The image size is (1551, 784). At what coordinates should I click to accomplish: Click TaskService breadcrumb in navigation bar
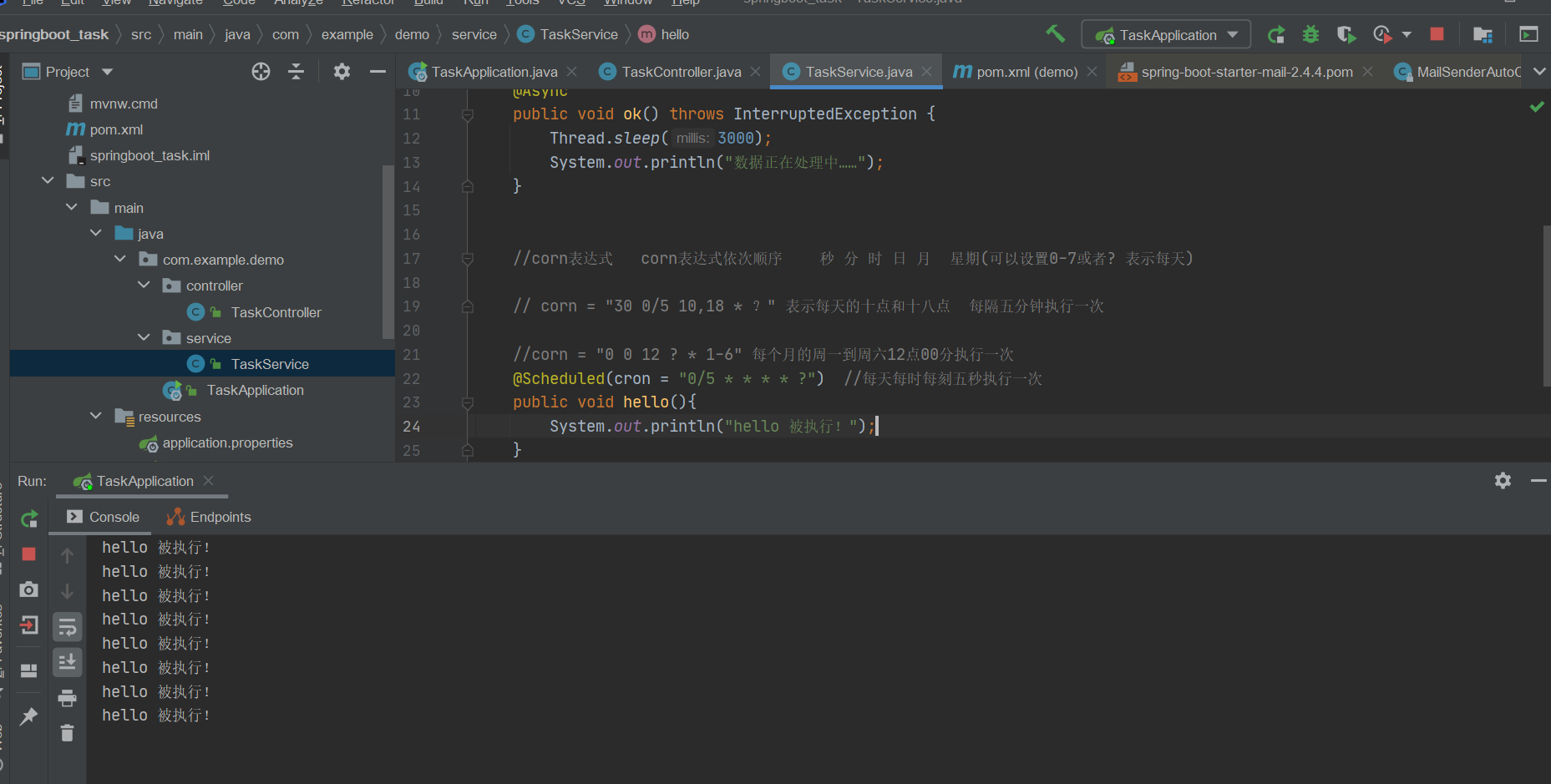click(568, 34)
